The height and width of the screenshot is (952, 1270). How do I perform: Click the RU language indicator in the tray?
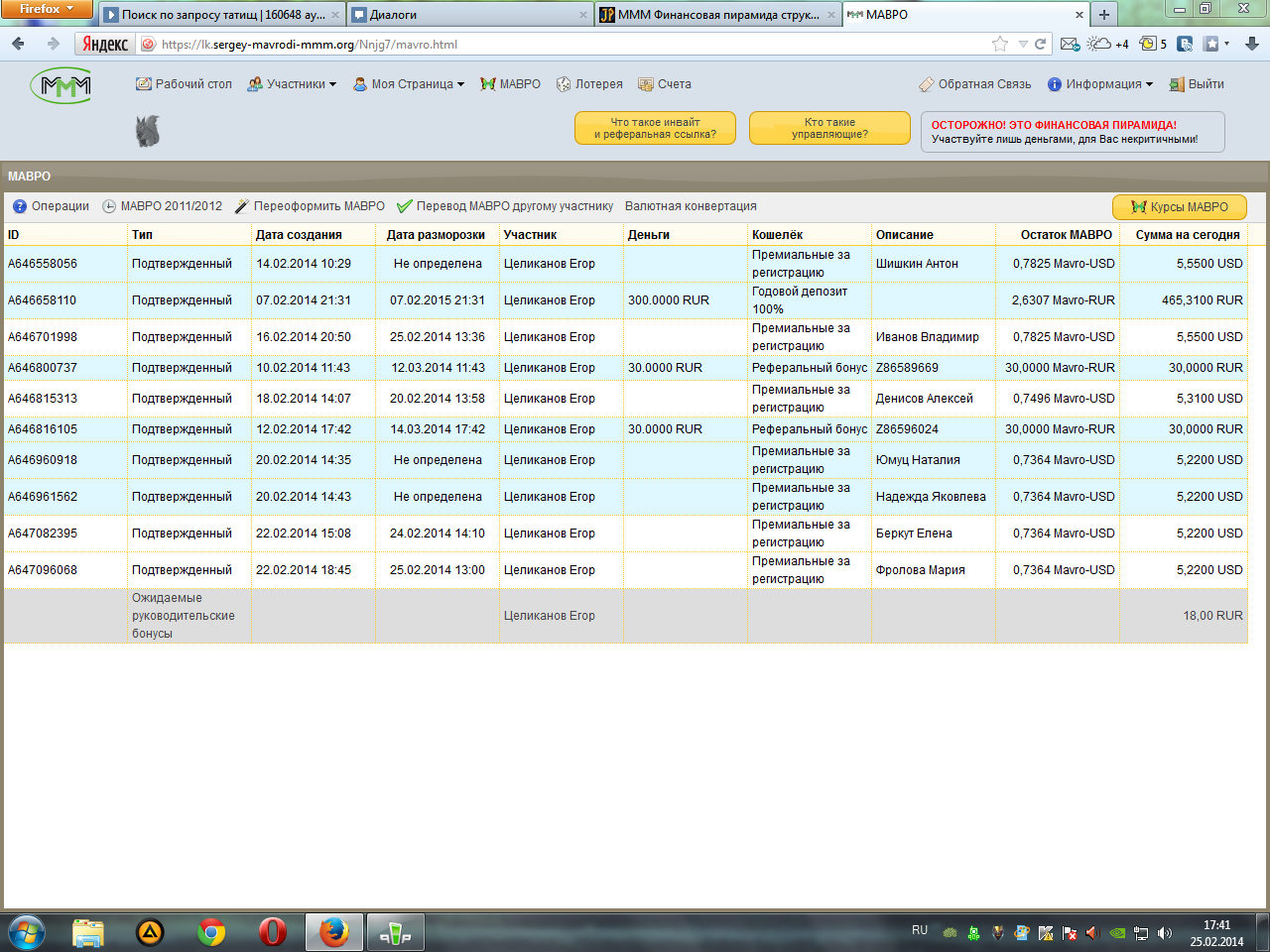pyautogui.click(x=920, y=930)
